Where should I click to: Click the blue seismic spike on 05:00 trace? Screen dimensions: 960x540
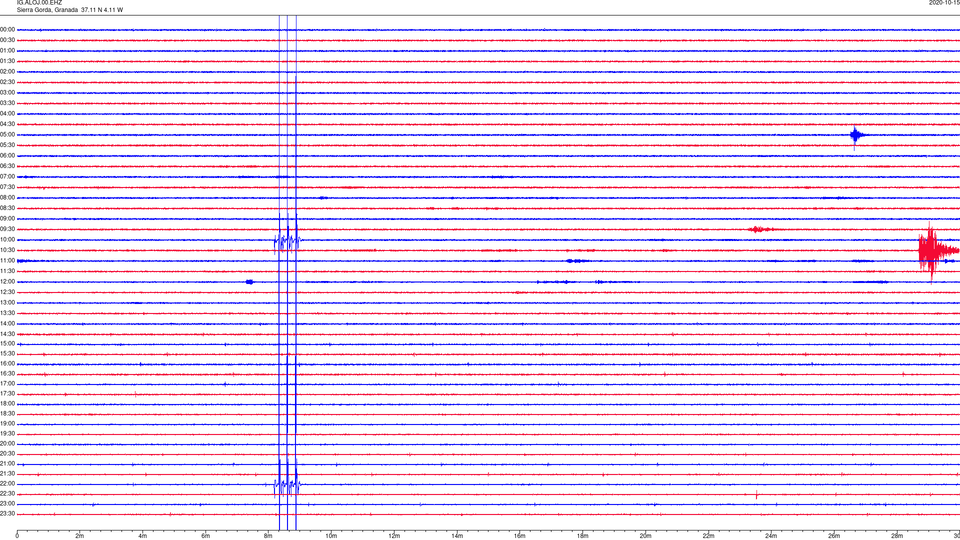[x=855, y=136]
